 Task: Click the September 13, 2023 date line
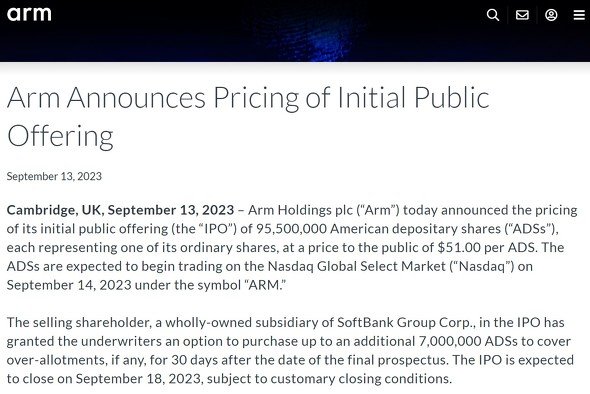(54, 176)
